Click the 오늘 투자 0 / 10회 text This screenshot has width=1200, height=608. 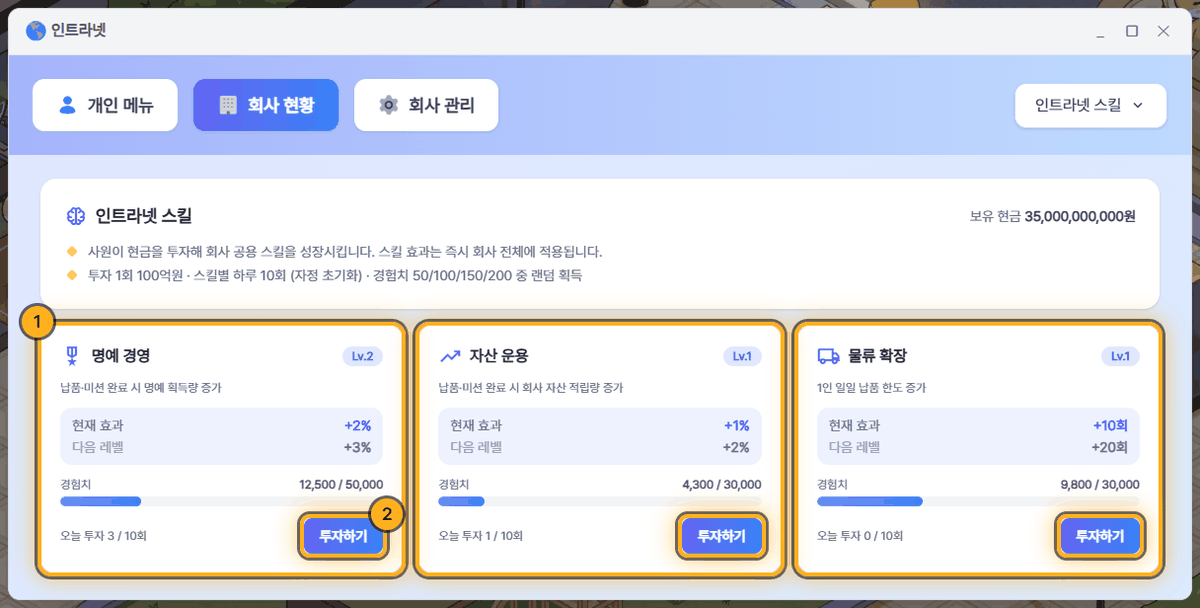(860, 536)
